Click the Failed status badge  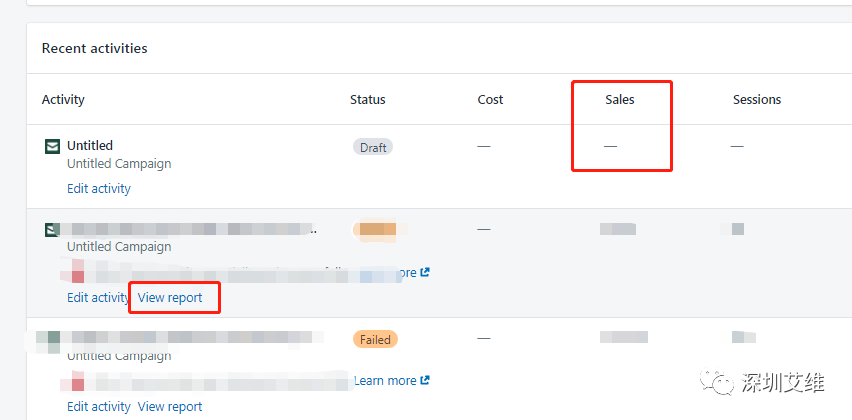coord(375,340)
